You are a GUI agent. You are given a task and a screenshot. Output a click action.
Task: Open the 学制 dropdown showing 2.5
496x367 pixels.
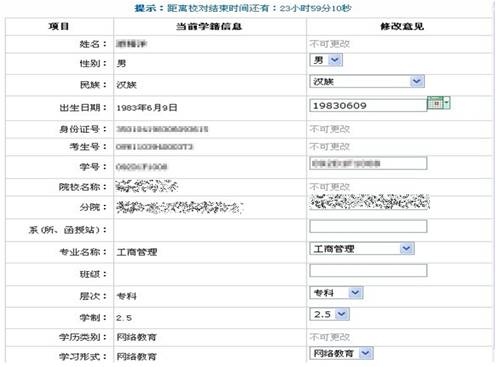pos(329,314)
